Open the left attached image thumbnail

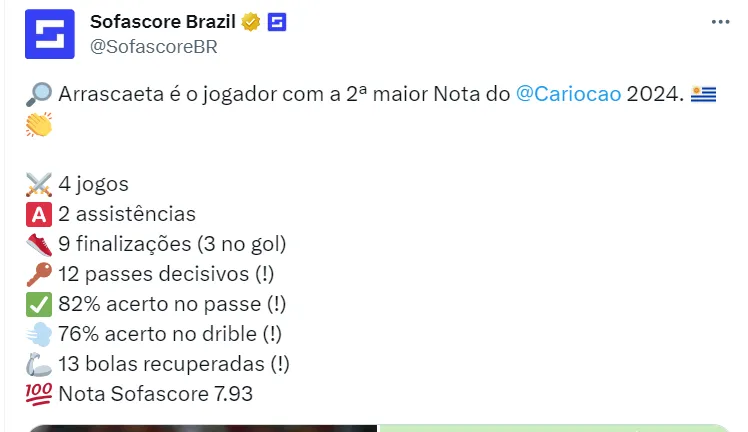[x=200, y=427]
